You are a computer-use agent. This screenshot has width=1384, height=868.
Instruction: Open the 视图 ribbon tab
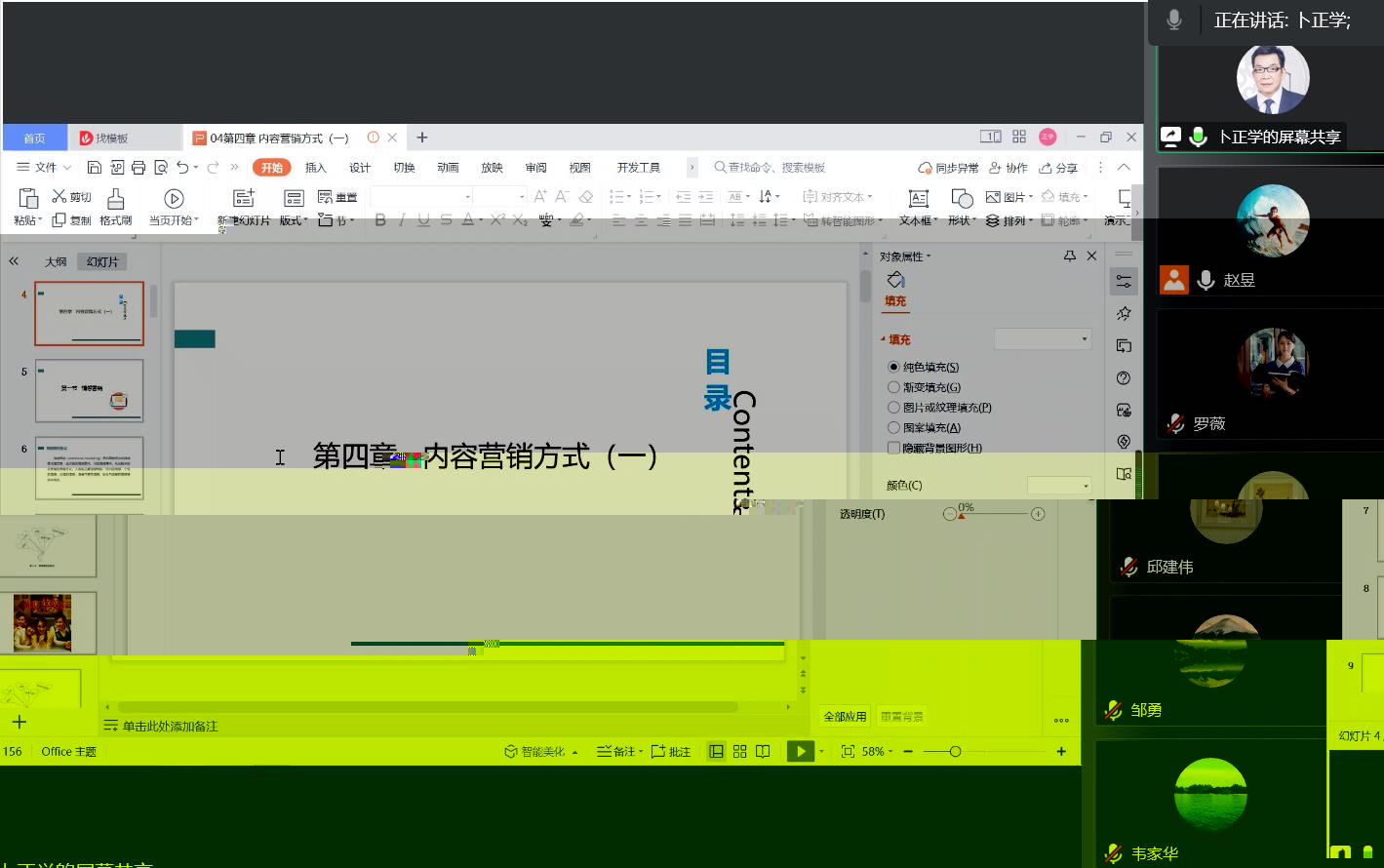(579, 168)
